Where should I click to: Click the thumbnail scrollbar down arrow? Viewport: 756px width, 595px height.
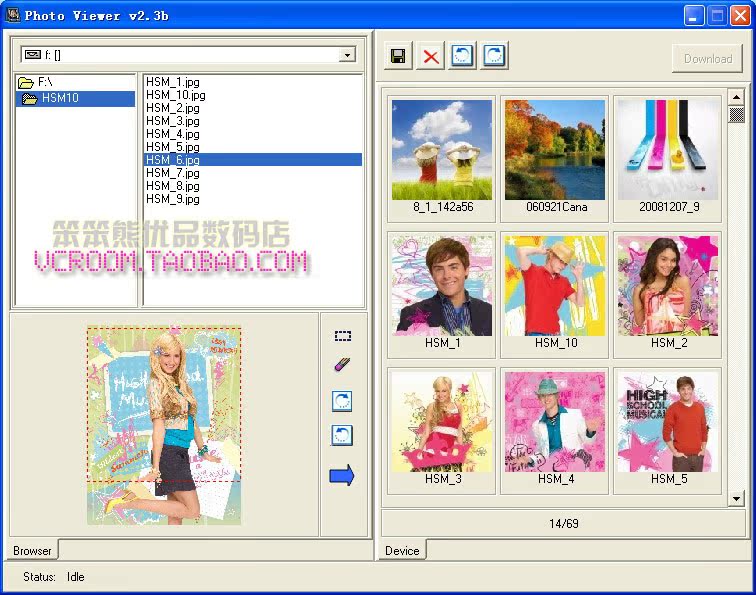pyautogui.click(x=736, y=498)
